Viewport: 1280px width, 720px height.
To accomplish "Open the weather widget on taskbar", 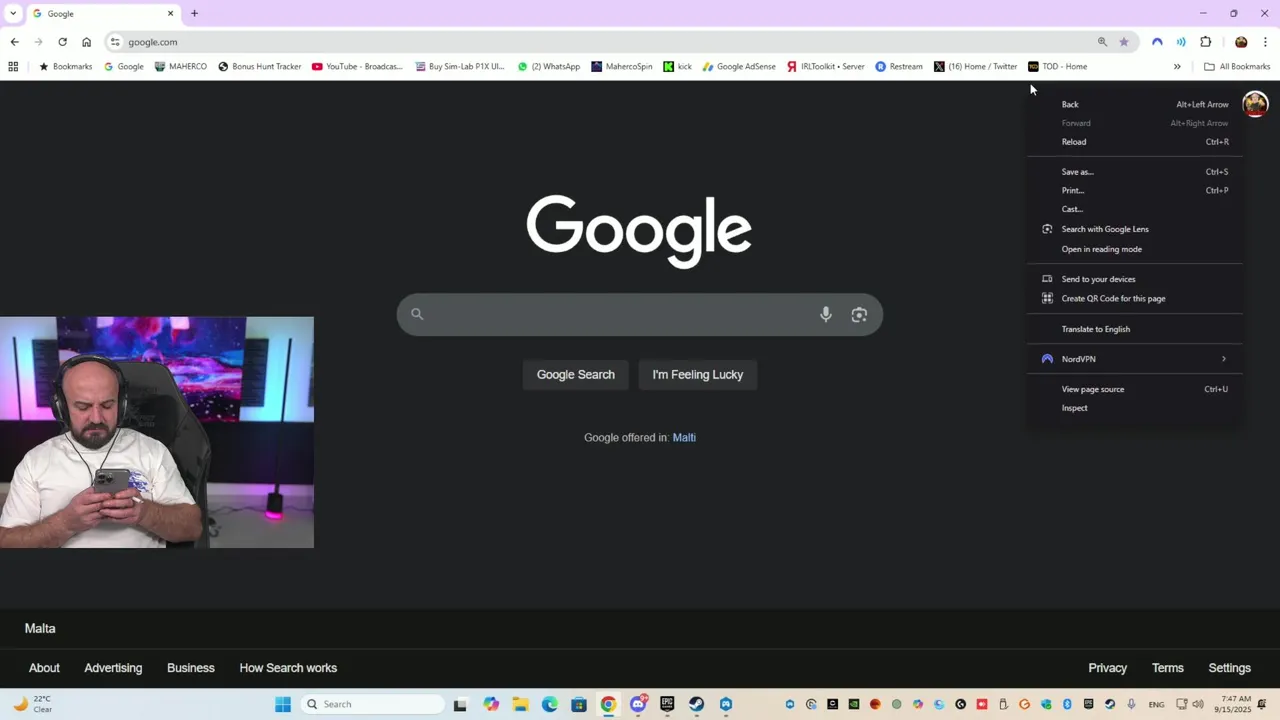I will [x=33, y=704].
